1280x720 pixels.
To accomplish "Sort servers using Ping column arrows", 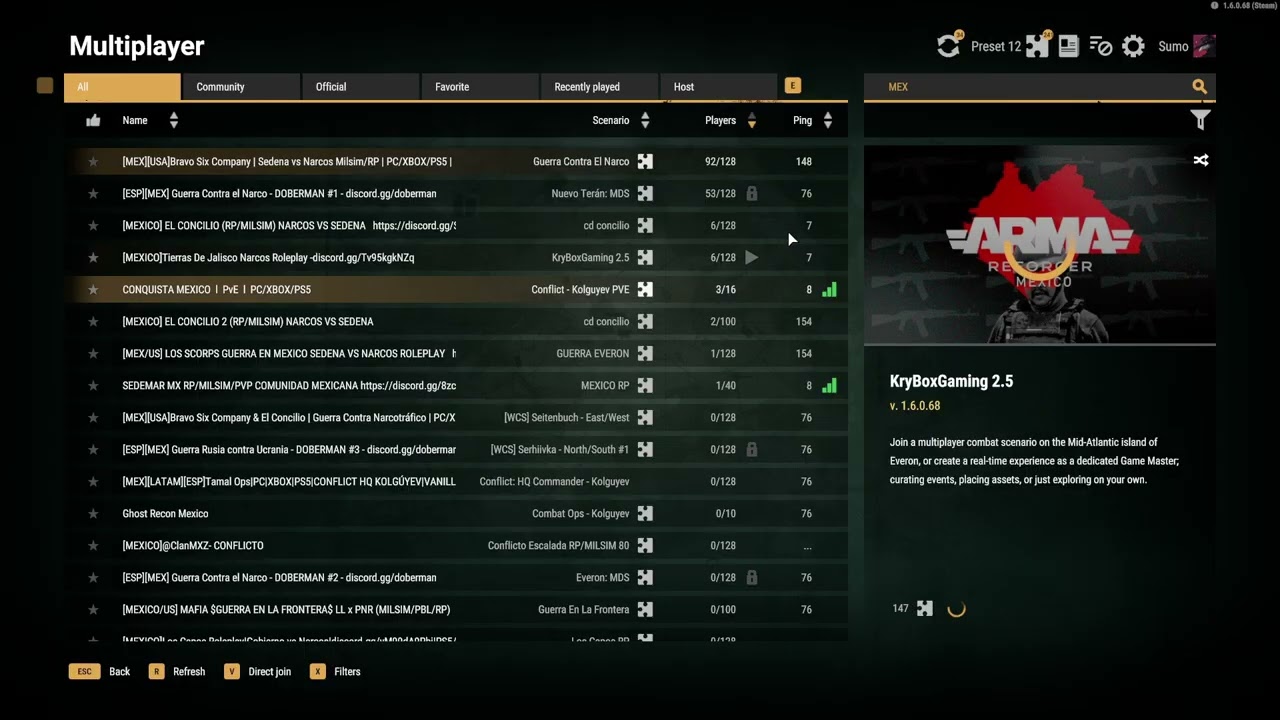I will (x=828, y=120).
